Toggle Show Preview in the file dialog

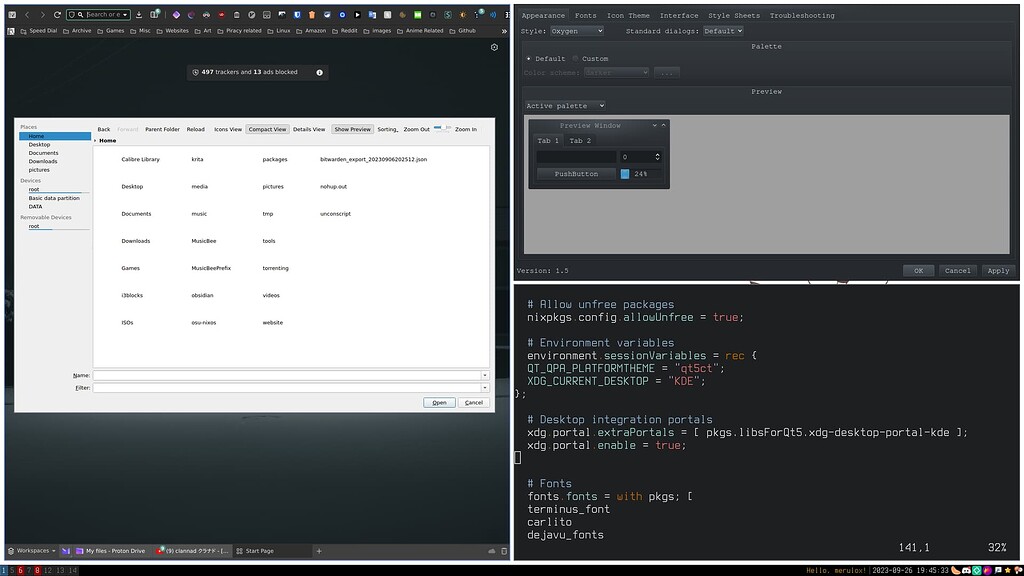coord(352,129)
